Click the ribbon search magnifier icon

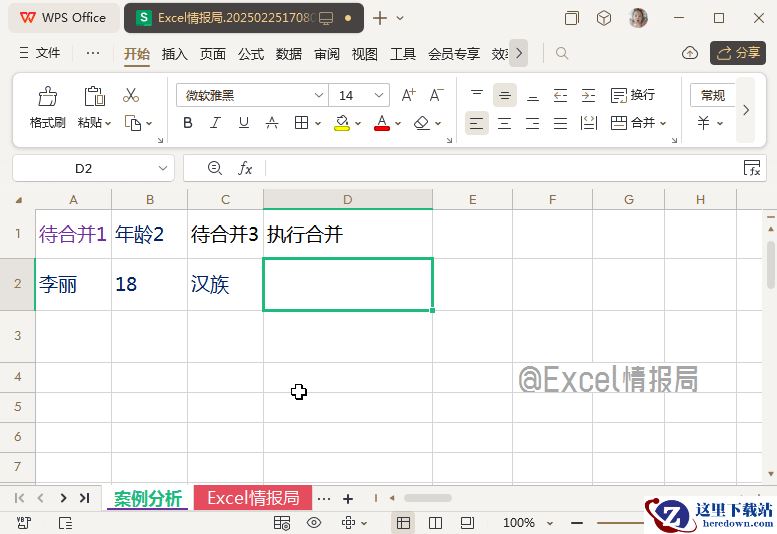pos(561,53)
